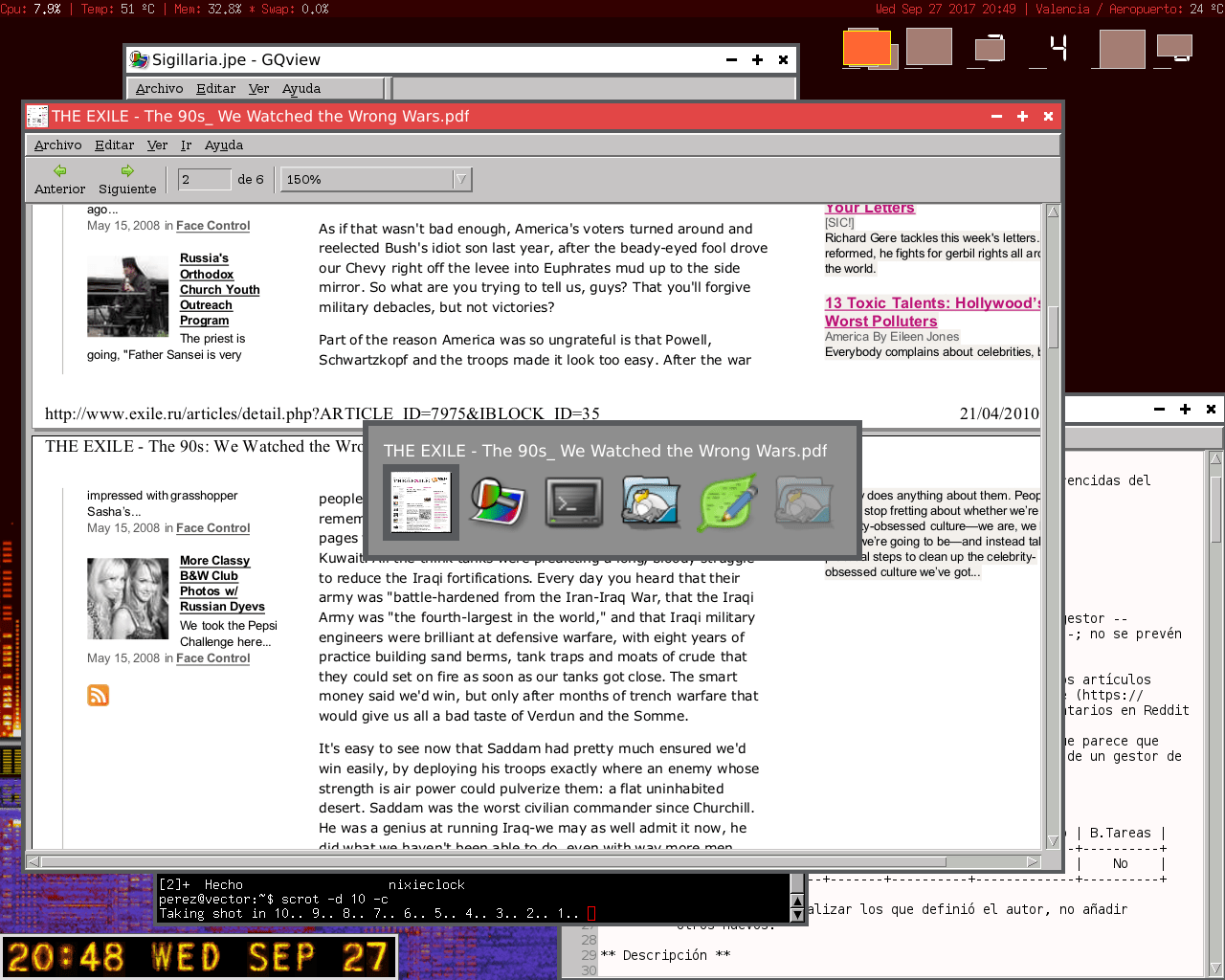This screenshot has height=980, width=1225.
Task: Click the Temp: 51 °C status readout
Action: [118, 9]
